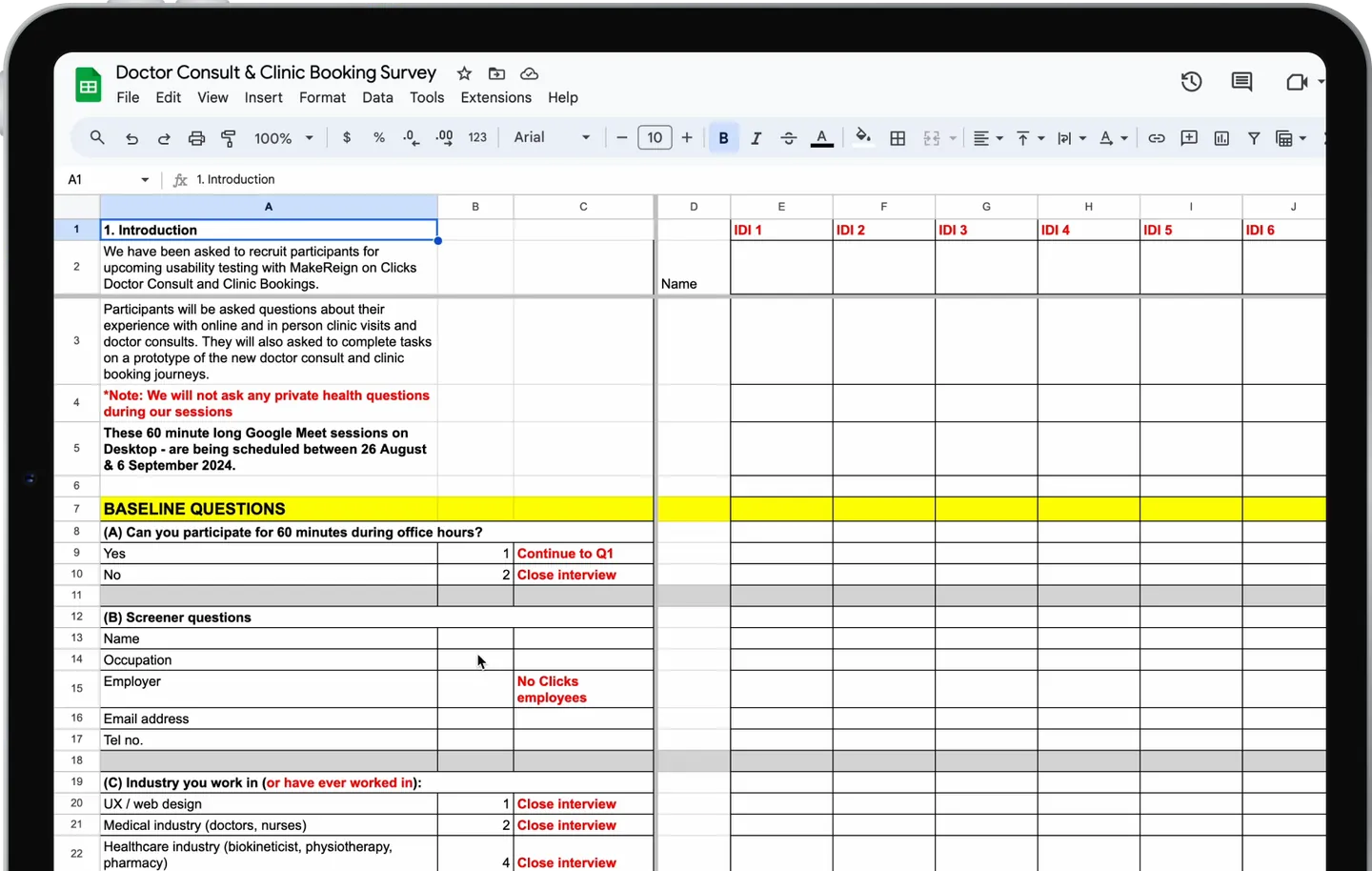Click the font size input field
This screenshot has height=871, width=1372.
[x=655, y=138]
